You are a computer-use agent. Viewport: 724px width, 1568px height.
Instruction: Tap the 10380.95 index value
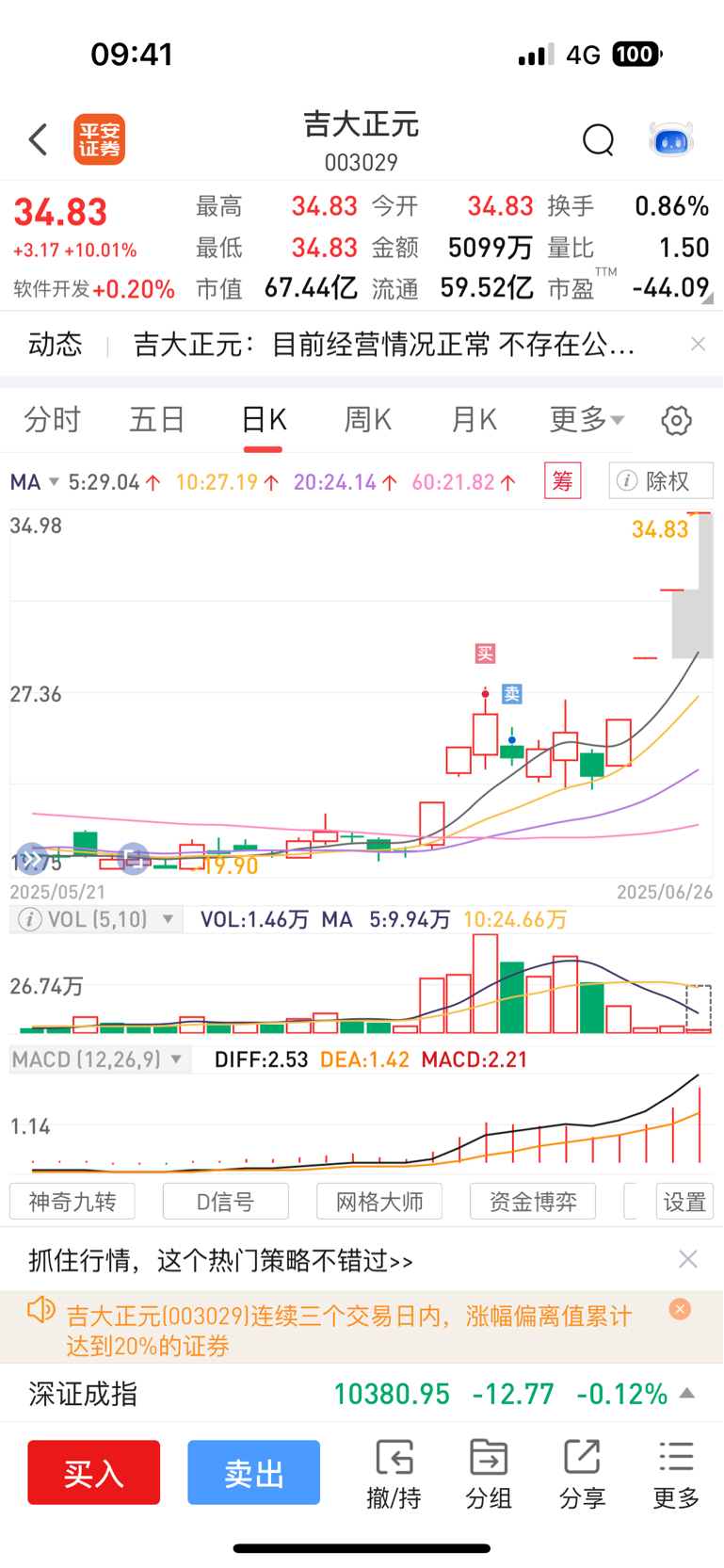(392, 1394)
